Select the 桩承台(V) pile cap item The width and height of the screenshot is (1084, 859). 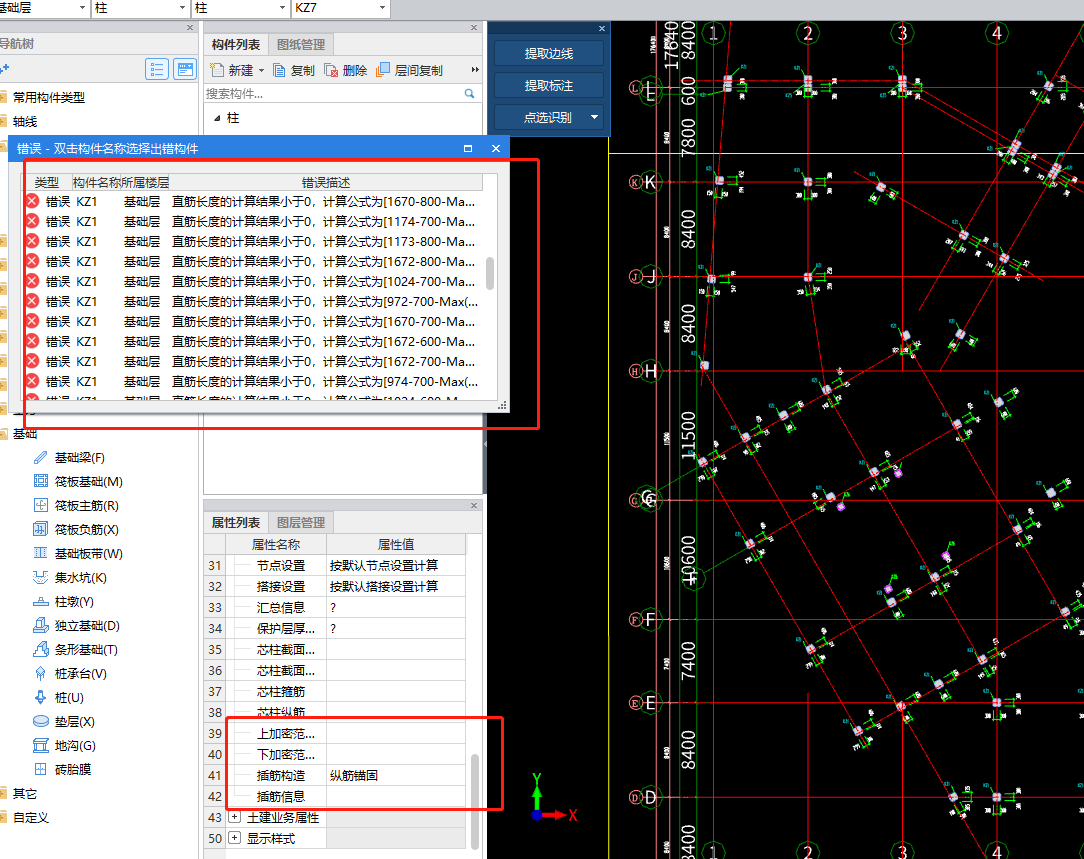coord(70,674)
